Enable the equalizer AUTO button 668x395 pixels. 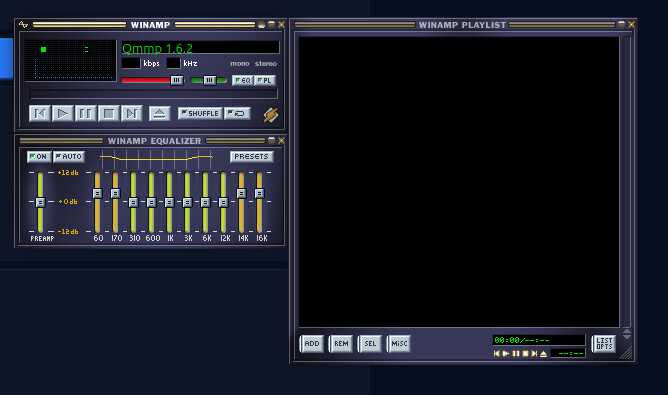click(x=69, y=157)
